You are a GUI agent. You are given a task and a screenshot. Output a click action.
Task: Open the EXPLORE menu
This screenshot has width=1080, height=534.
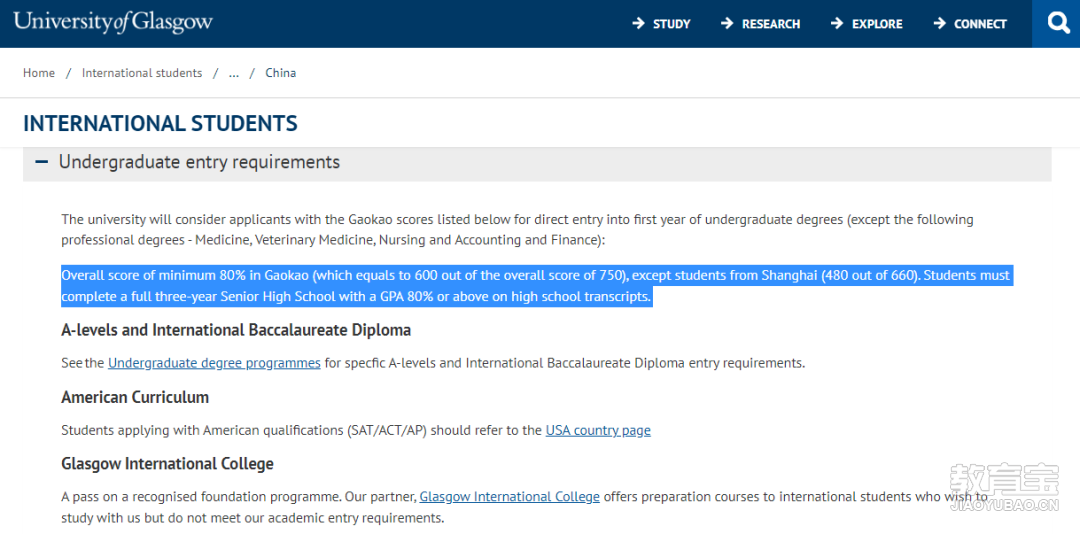[x=877, y=24]
